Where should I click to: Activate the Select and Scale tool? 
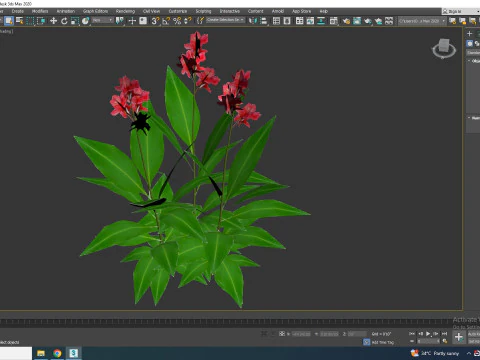click(x=75, y=21)
